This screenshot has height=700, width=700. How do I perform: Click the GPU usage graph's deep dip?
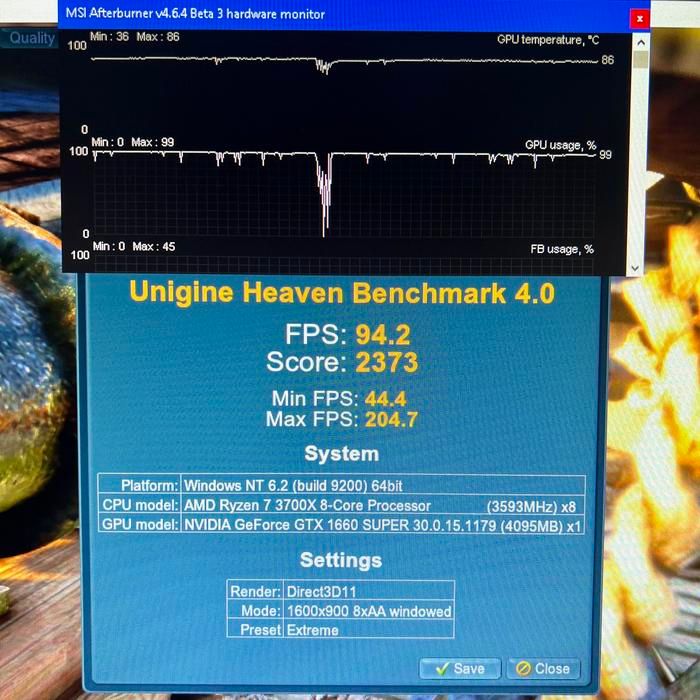[x=324, y=200]
